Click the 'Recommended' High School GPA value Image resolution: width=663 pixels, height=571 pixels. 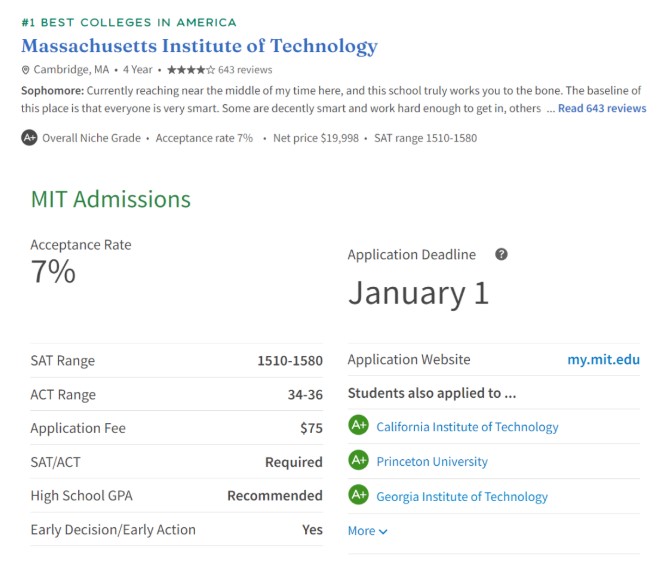point(275,495)
